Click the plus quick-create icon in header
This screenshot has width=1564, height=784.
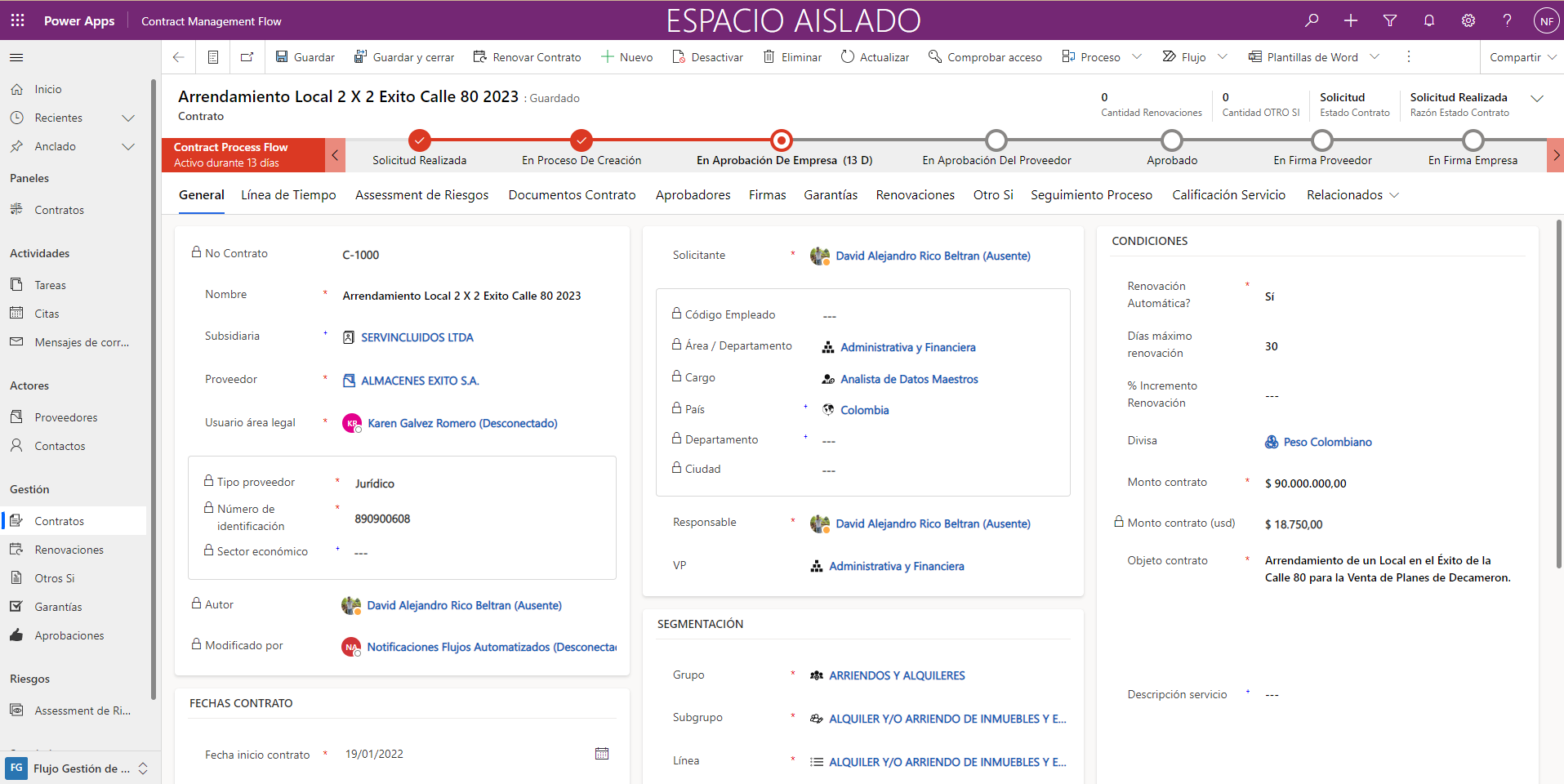click(x=1351, y=20)
